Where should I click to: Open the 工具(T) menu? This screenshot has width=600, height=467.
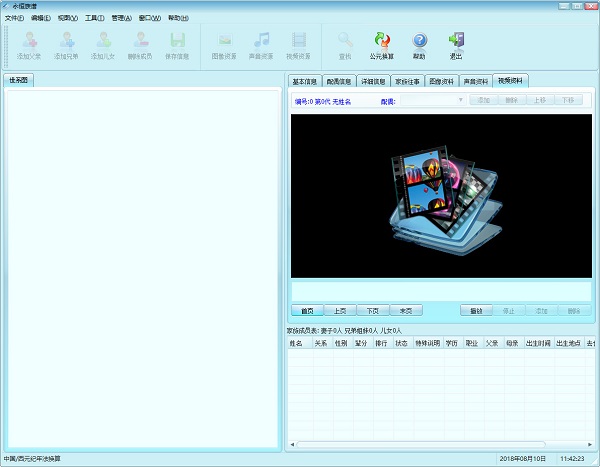point(94,18)
